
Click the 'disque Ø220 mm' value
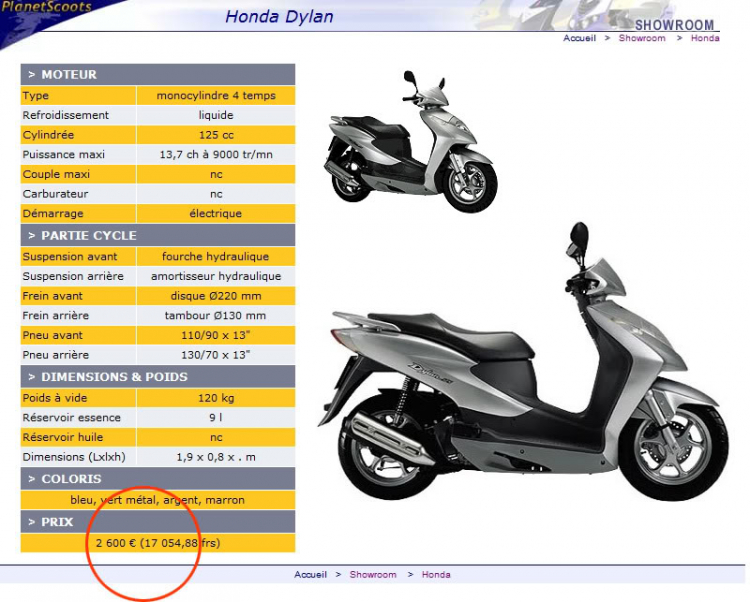[216, 296]
